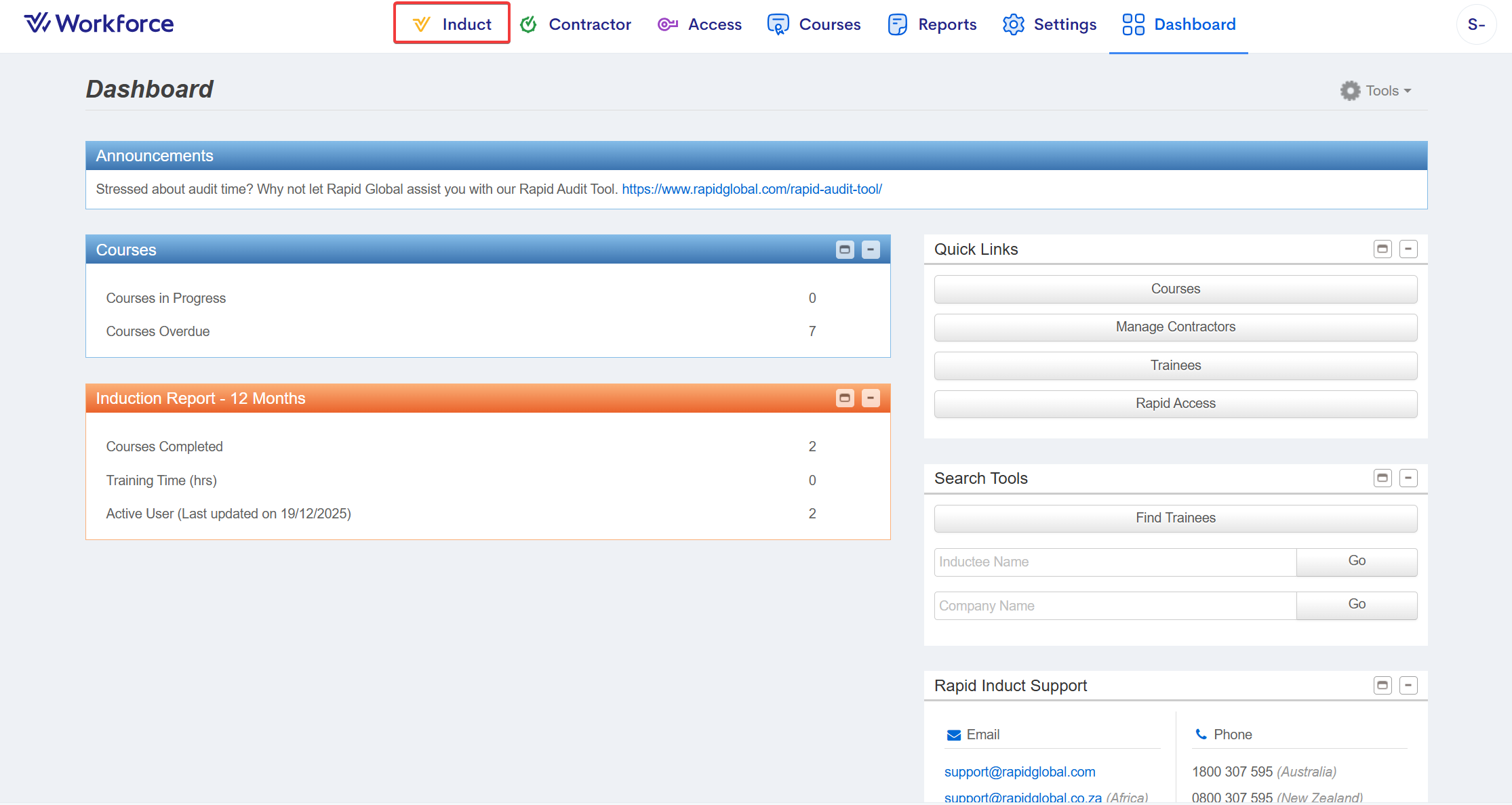The image size is (1512, 805).
Task: Click the Inductee Name search field
Action: point(1115,562)
